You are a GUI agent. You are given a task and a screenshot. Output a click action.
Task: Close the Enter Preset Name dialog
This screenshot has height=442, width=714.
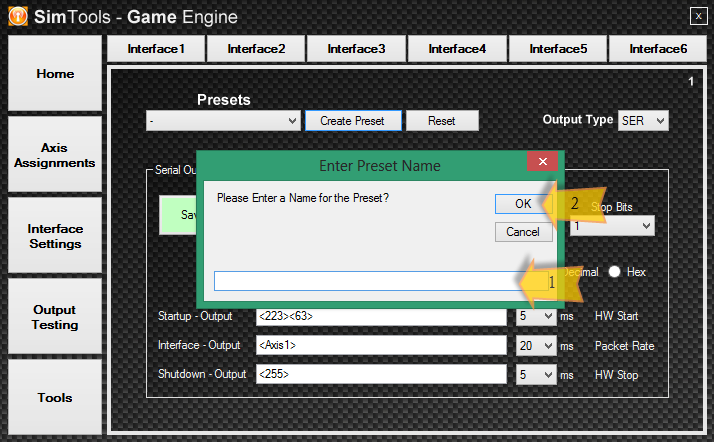pos(542,161)
